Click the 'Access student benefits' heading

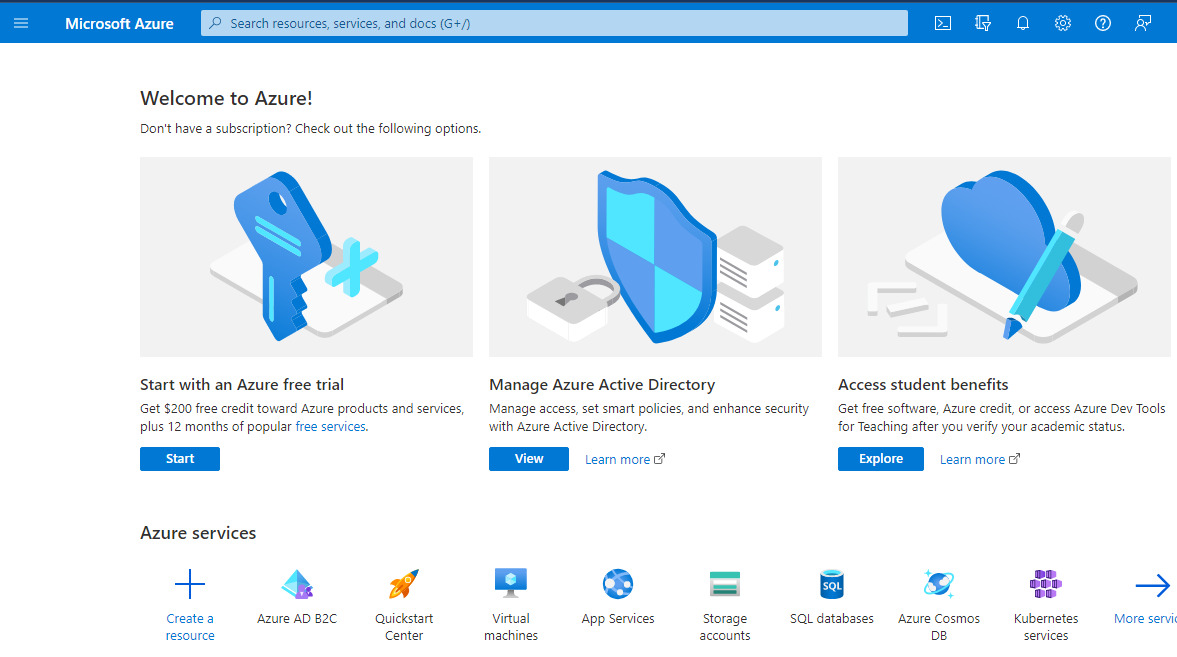(923, 384)
